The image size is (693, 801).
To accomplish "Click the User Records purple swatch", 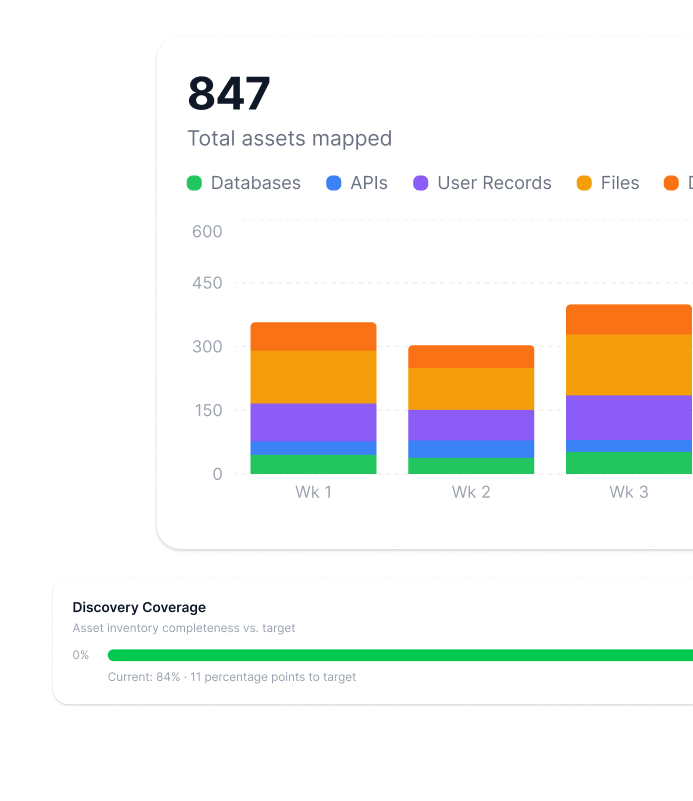I will [x=420, y=183].
